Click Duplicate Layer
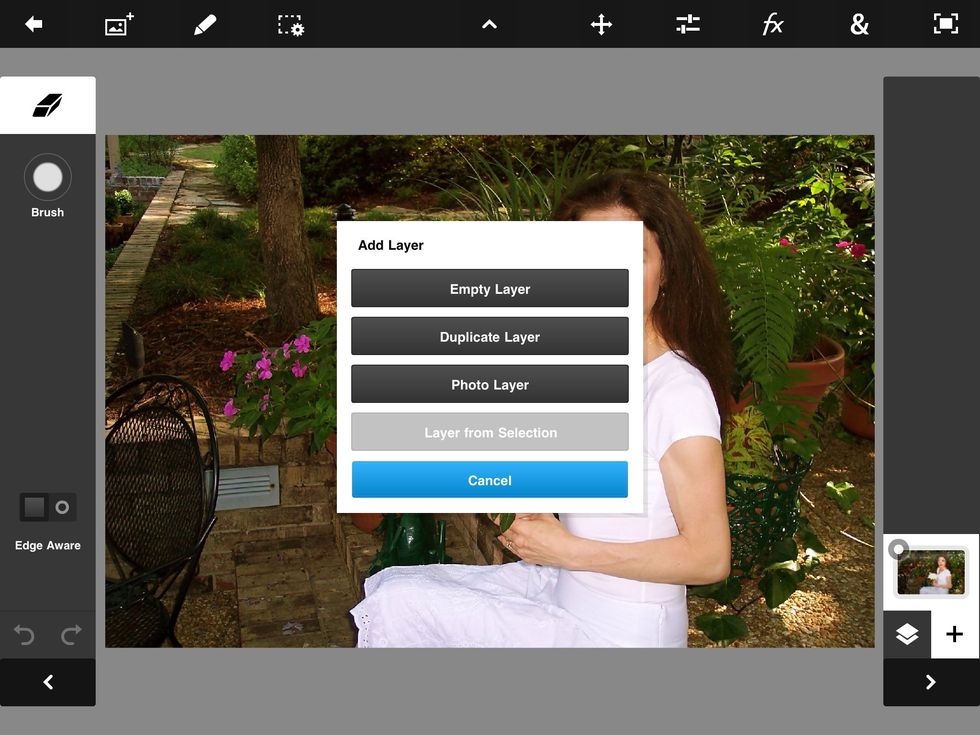This screenshot has width=980, height=735. pyautogui.click(x=489, y=336)
